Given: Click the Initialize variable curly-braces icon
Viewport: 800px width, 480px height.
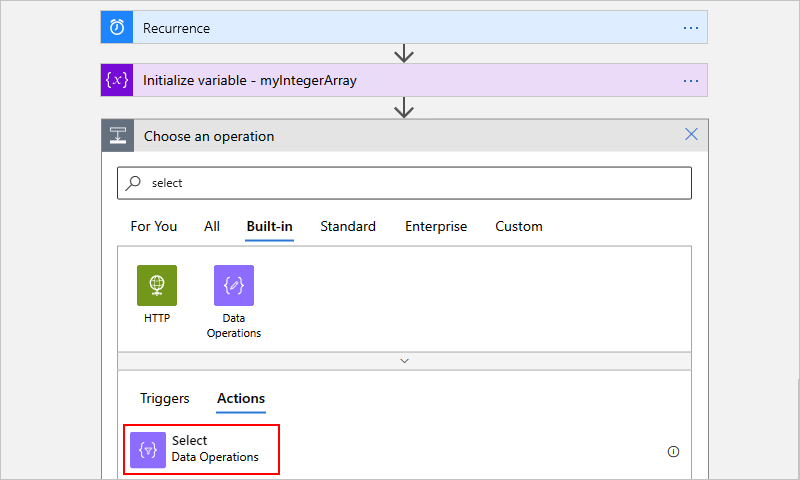Looking at the screenshot, I should coord(116,80).
